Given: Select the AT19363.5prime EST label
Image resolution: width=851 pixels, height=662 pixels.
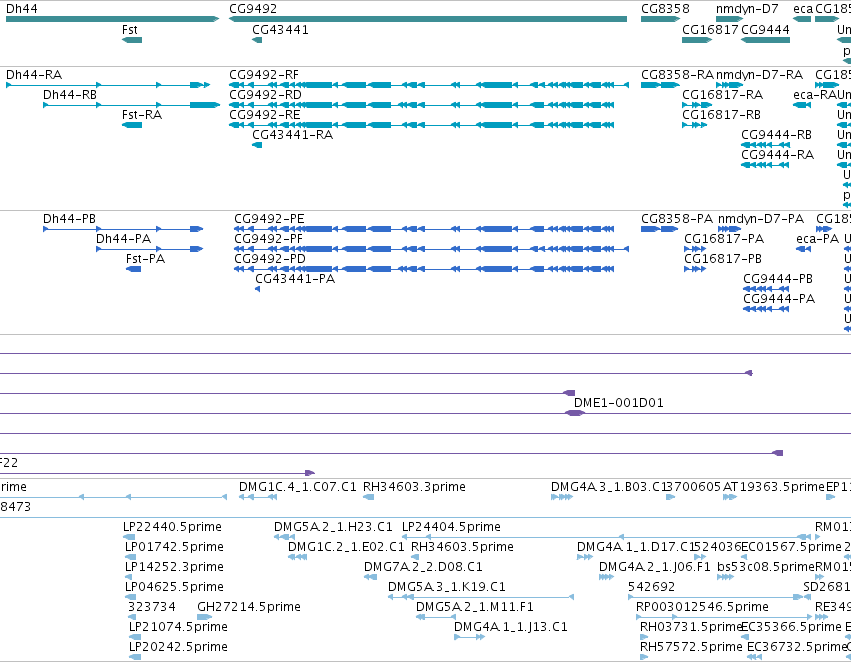Looking at the screenshot, I should point(774,487).
